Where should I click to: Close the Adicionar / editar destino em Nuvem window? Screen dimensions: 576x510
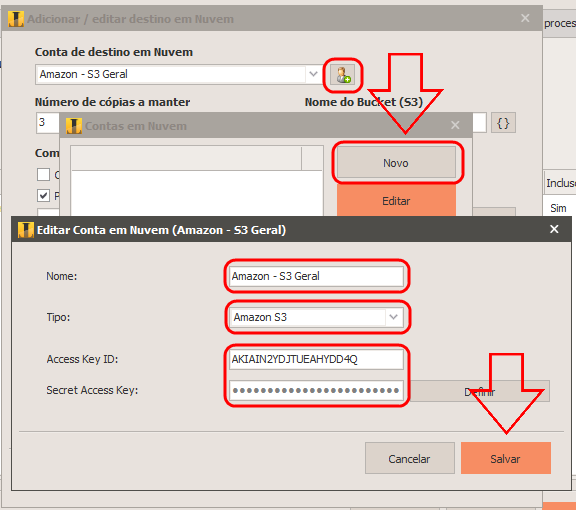pos(525,18)
